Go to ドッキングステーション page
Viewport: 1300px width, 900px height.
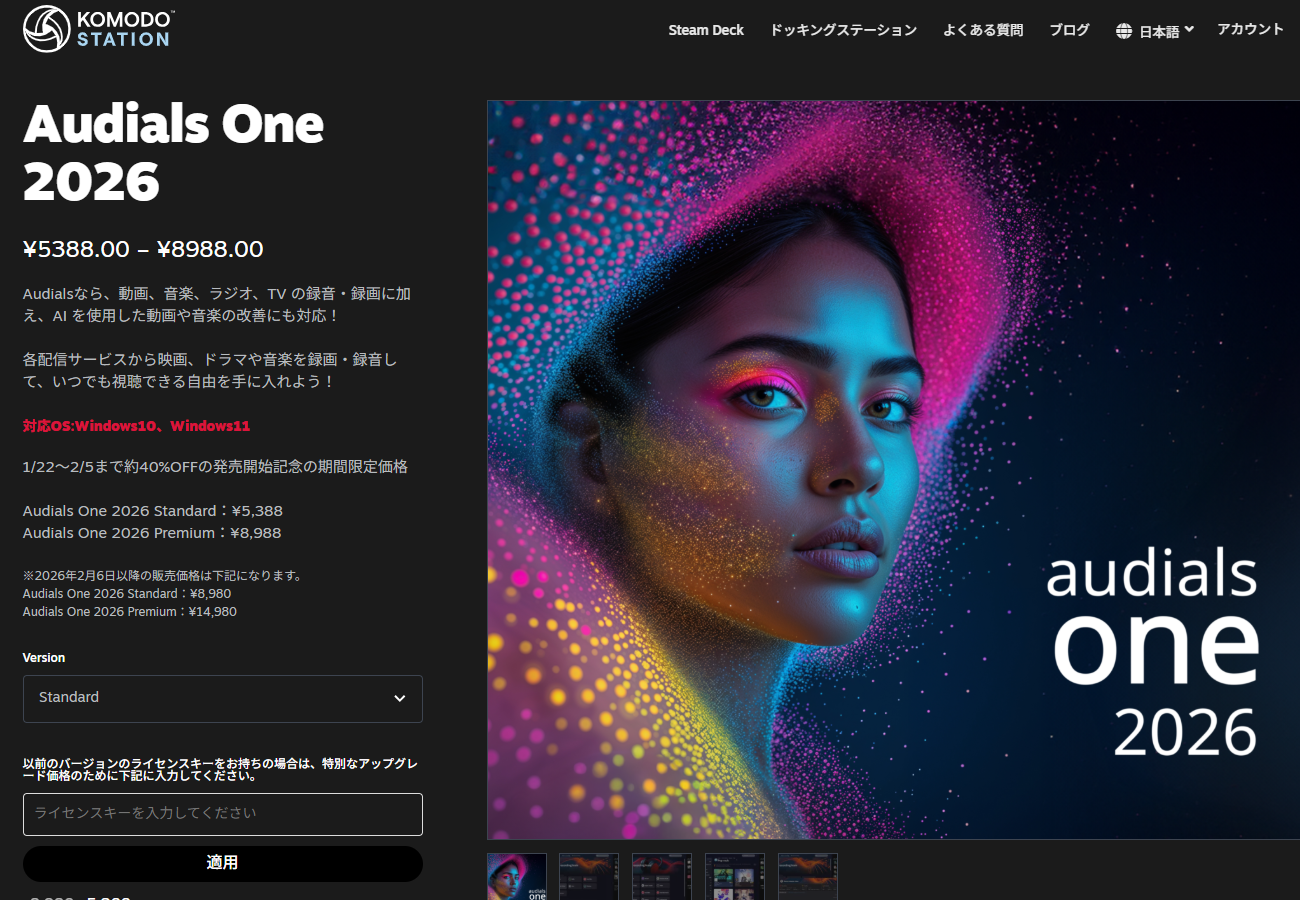(843, 30)
